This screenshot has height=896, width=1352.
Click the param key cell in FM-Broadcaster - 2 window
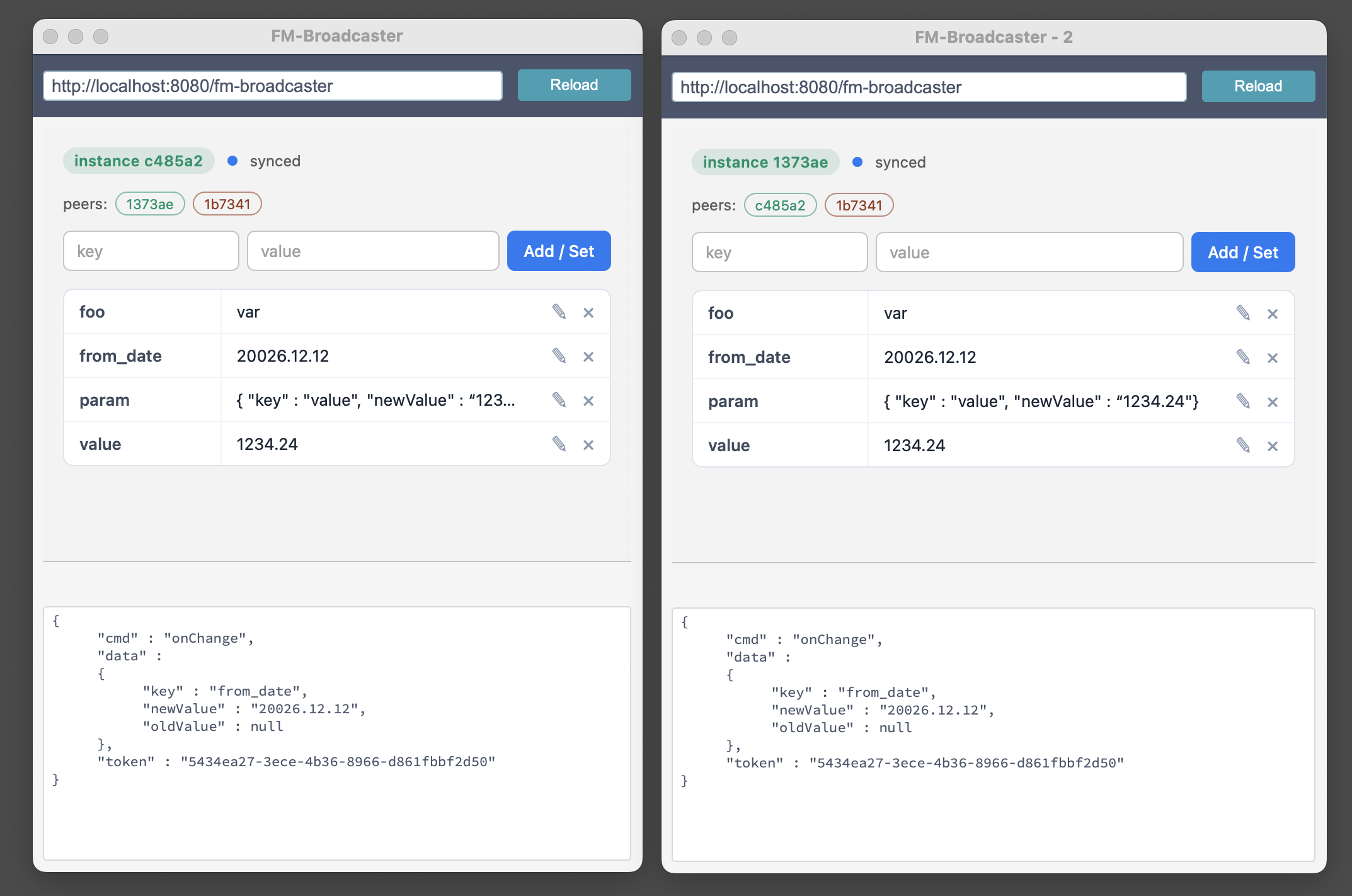(780, 401)
